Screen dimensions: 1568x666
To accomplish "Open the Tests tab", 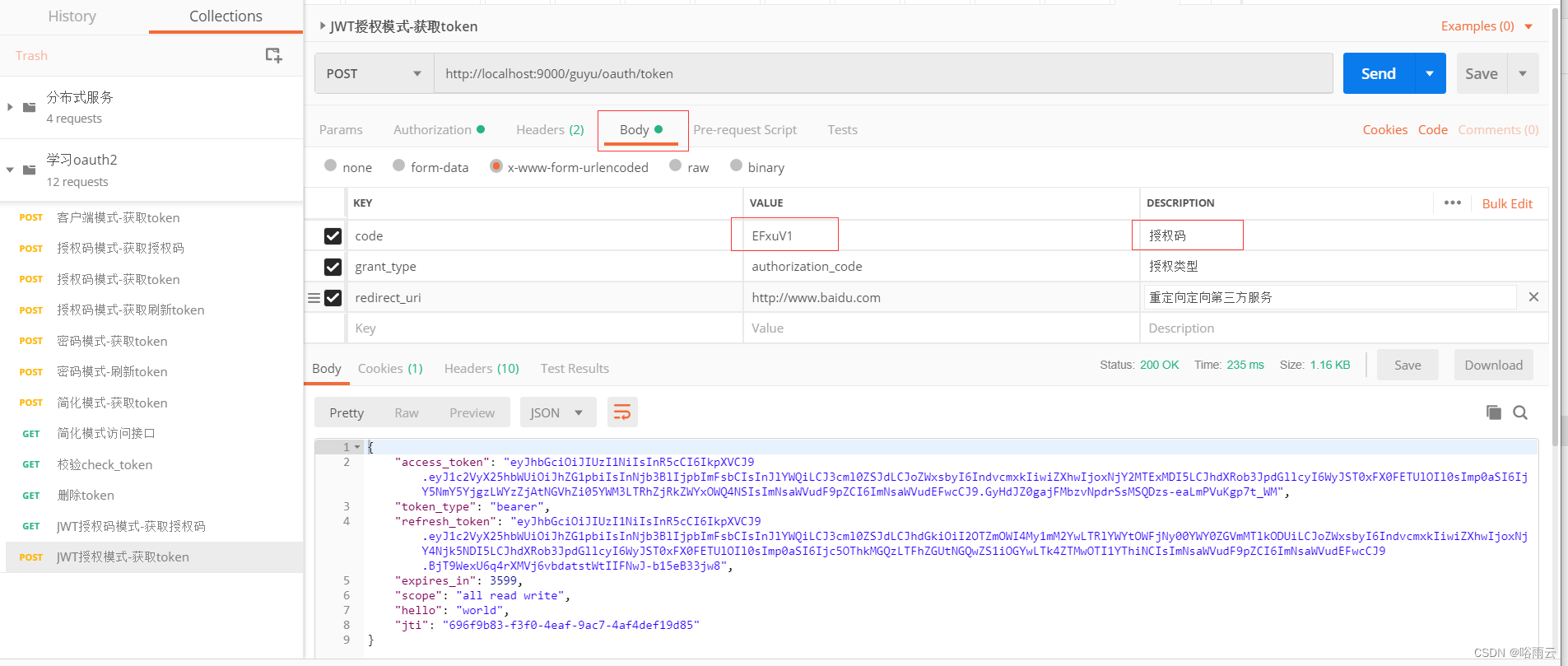I will (842, 130).
